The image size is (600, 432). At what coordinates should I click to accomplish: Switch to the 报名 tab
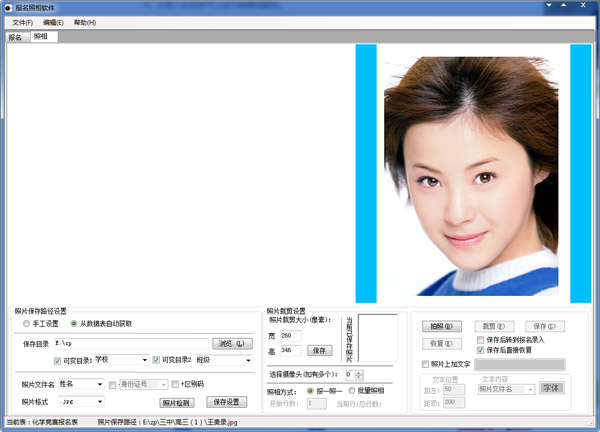coord(15,37)
